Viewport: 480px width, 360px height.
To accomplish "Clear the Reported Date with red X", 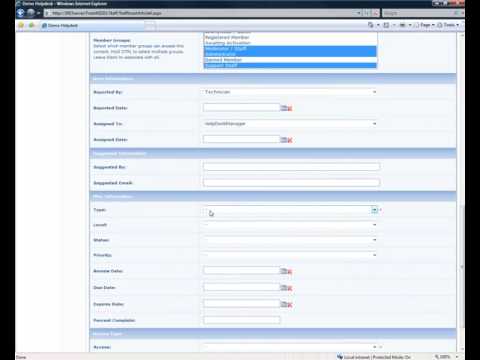I will point(290,108).
